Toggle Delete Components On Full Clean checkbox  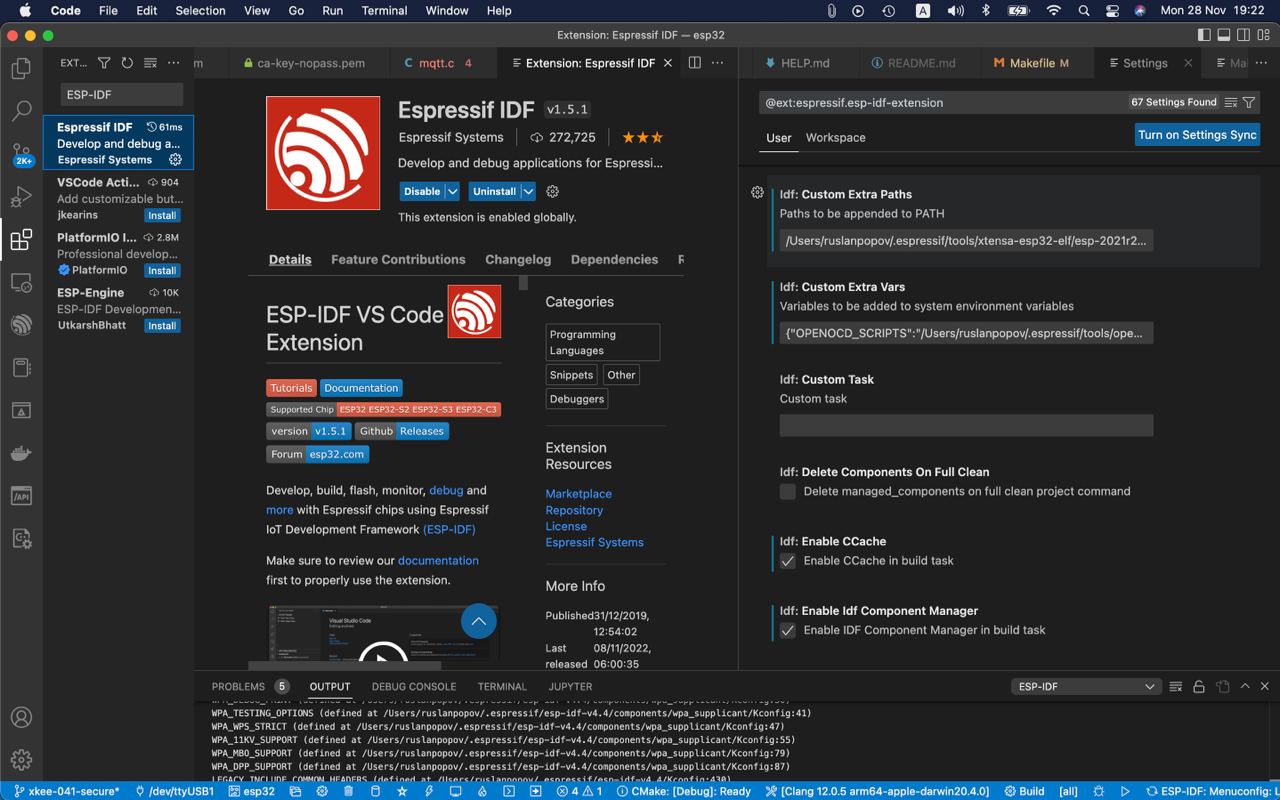[788, 491]
